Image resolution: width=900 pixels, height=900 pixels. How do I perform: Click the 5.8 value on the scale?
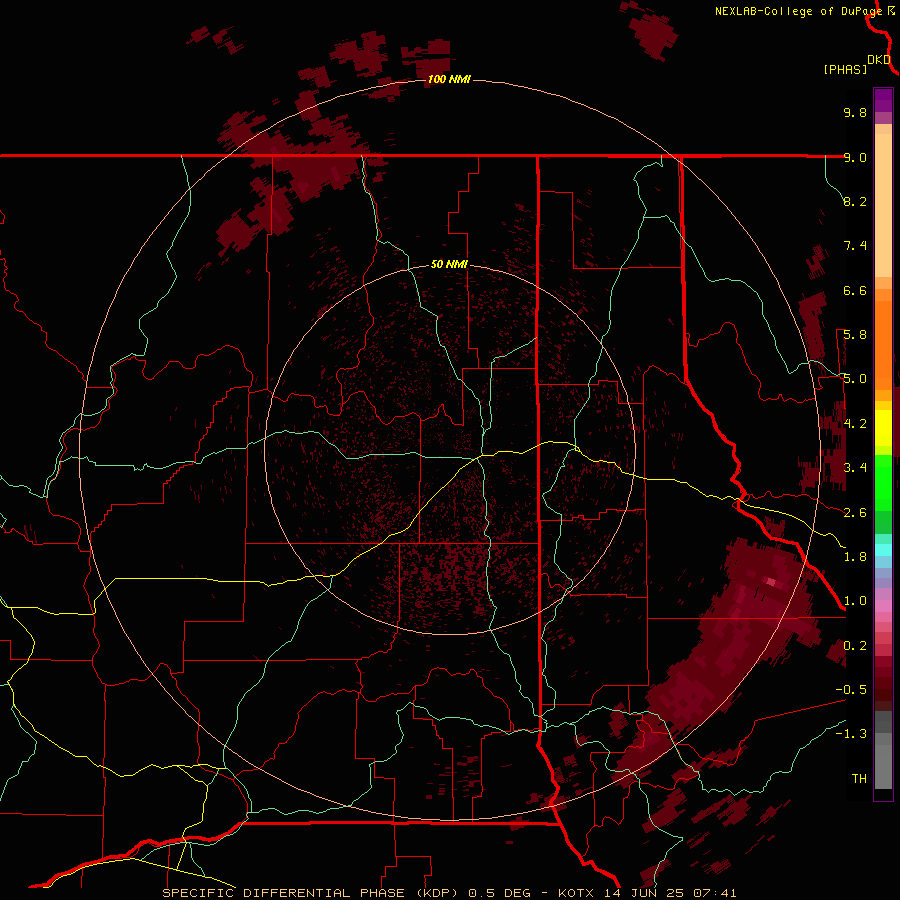(x=855, y=335)
